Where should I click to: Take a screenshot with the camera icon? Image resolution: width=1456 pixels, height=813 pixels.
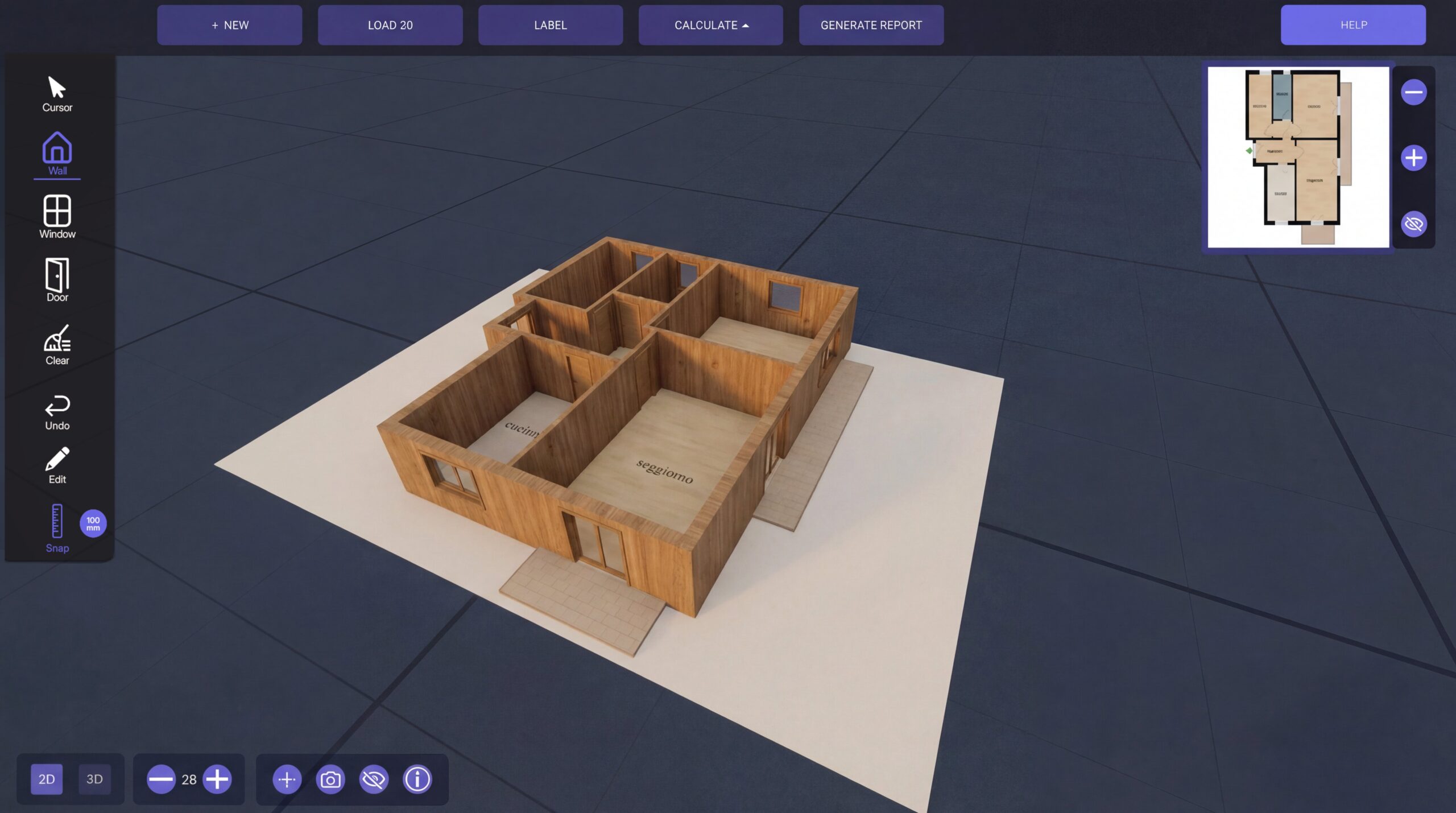(x=331, y=779)
